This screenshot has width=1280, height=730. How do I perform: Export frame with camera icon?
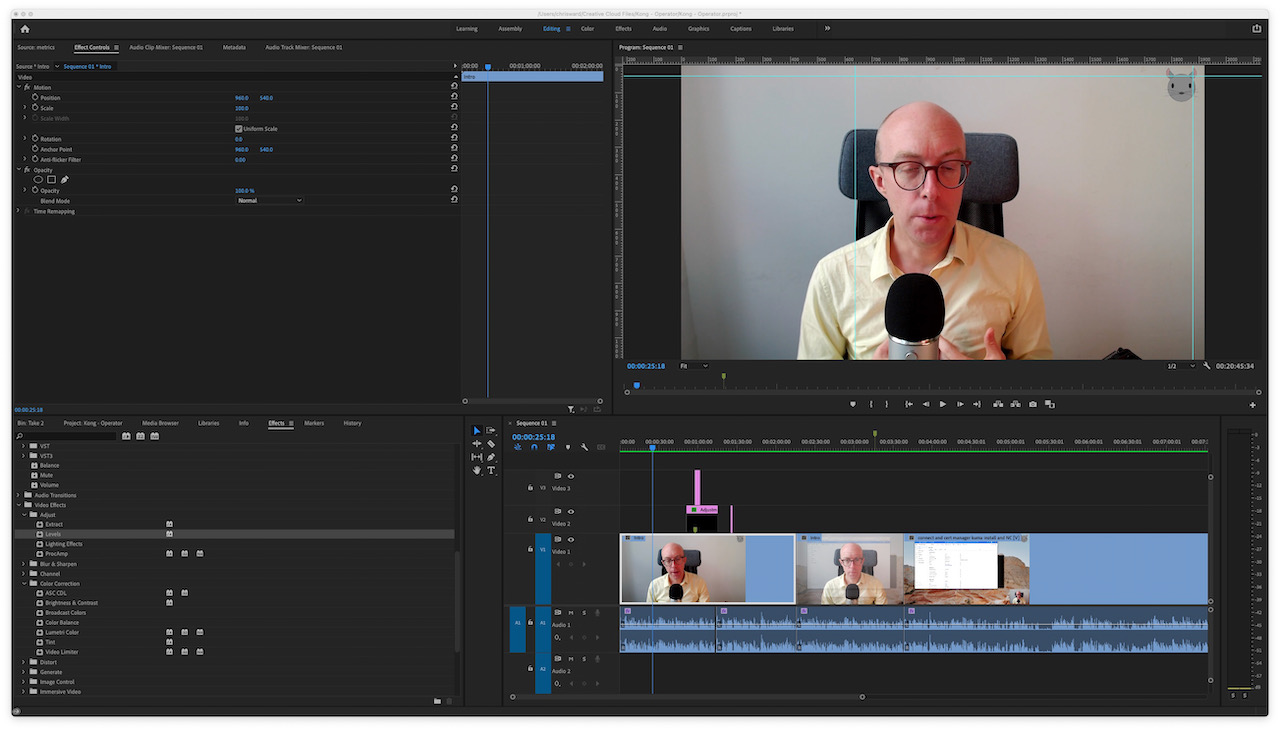[1033, 404]
